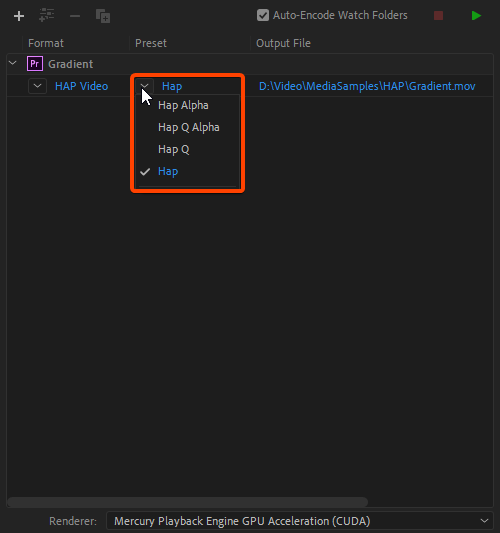Toggle Auto-Encode Watch Folders checkbox
This screenshot has height=533, width=500.
coord(263,15)
